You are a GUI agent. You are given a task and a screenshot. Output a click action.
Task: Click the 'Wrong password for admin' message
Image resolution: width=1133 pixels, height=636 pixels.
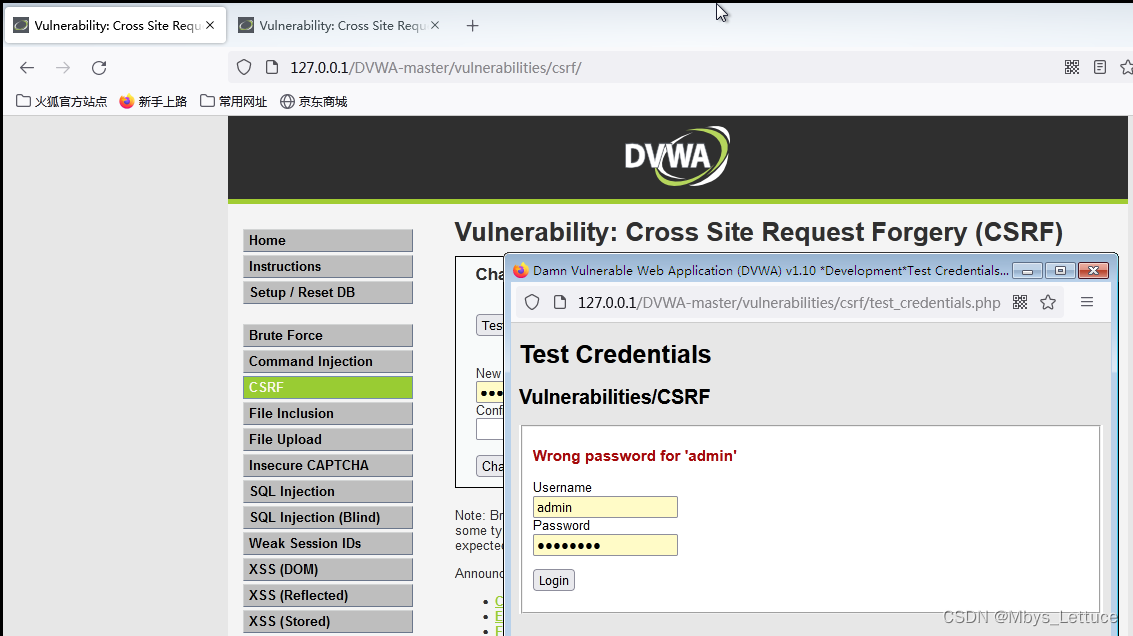coord(634,456)
